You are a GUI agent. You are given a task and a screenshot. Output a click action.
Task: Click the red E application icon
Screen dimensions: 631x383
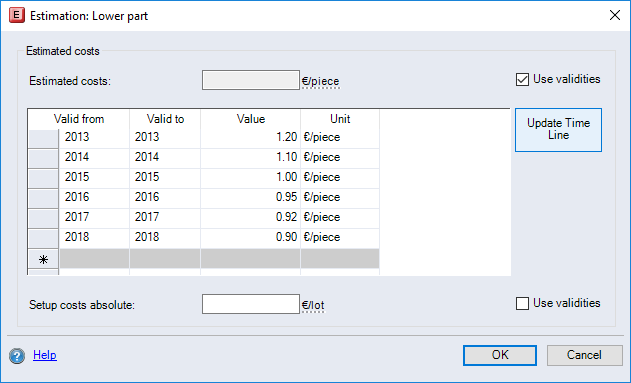coord(16,16)
